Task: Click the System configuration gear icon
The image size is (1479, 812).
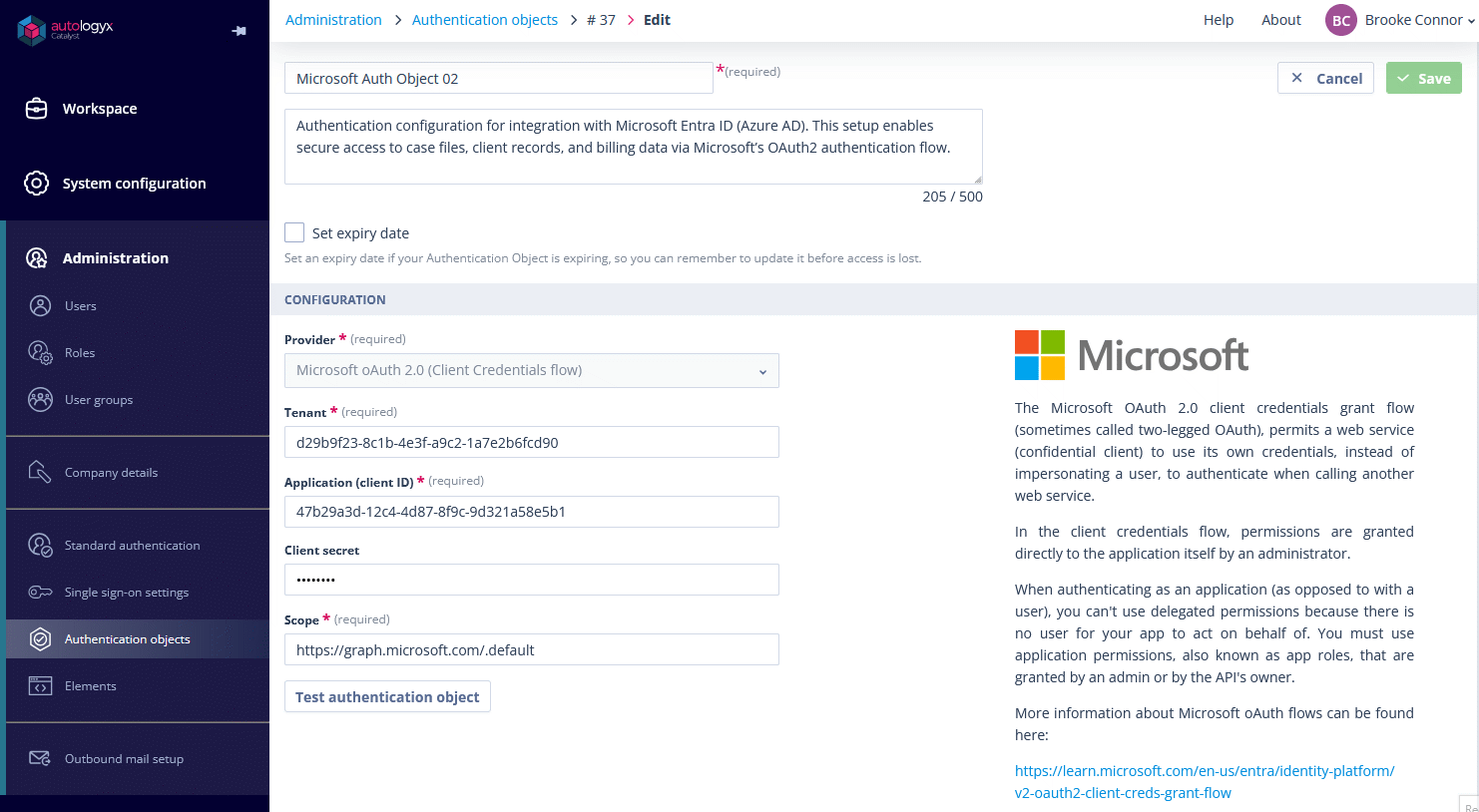Action: pos(37,184)
